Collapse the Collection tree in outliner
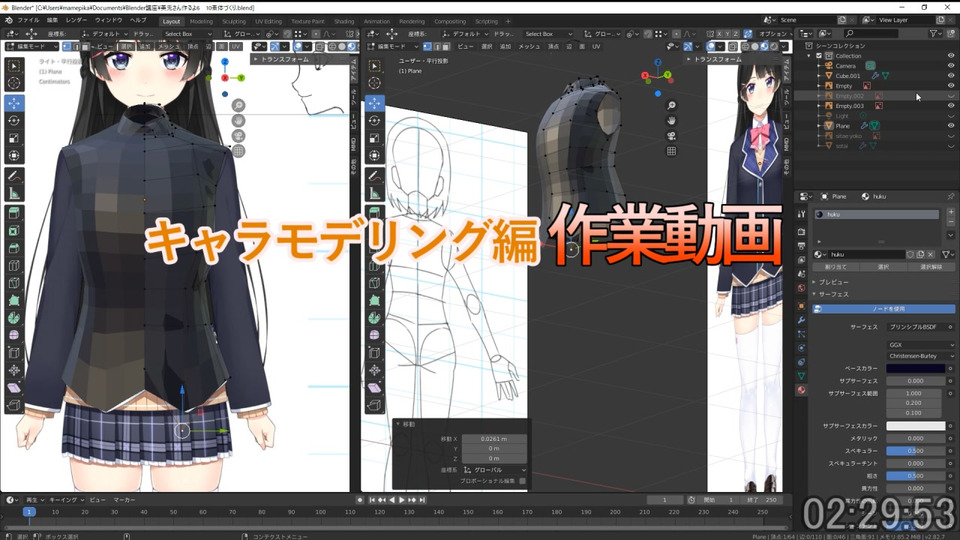Image resolution: width=960 pixels, height=540 pixels. click(x=809, y=56)
